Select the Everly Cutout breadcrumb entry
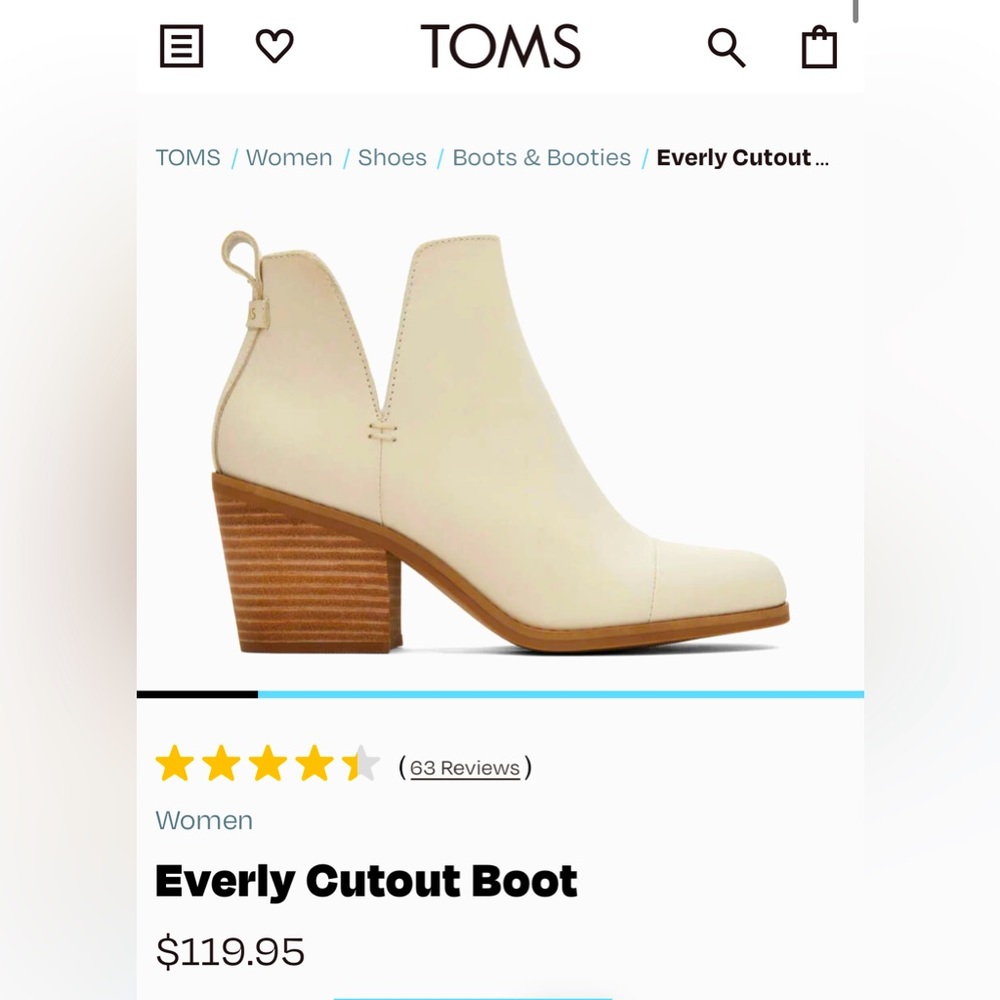Viewport: 1000px width, 1000px height. (741, 157)
